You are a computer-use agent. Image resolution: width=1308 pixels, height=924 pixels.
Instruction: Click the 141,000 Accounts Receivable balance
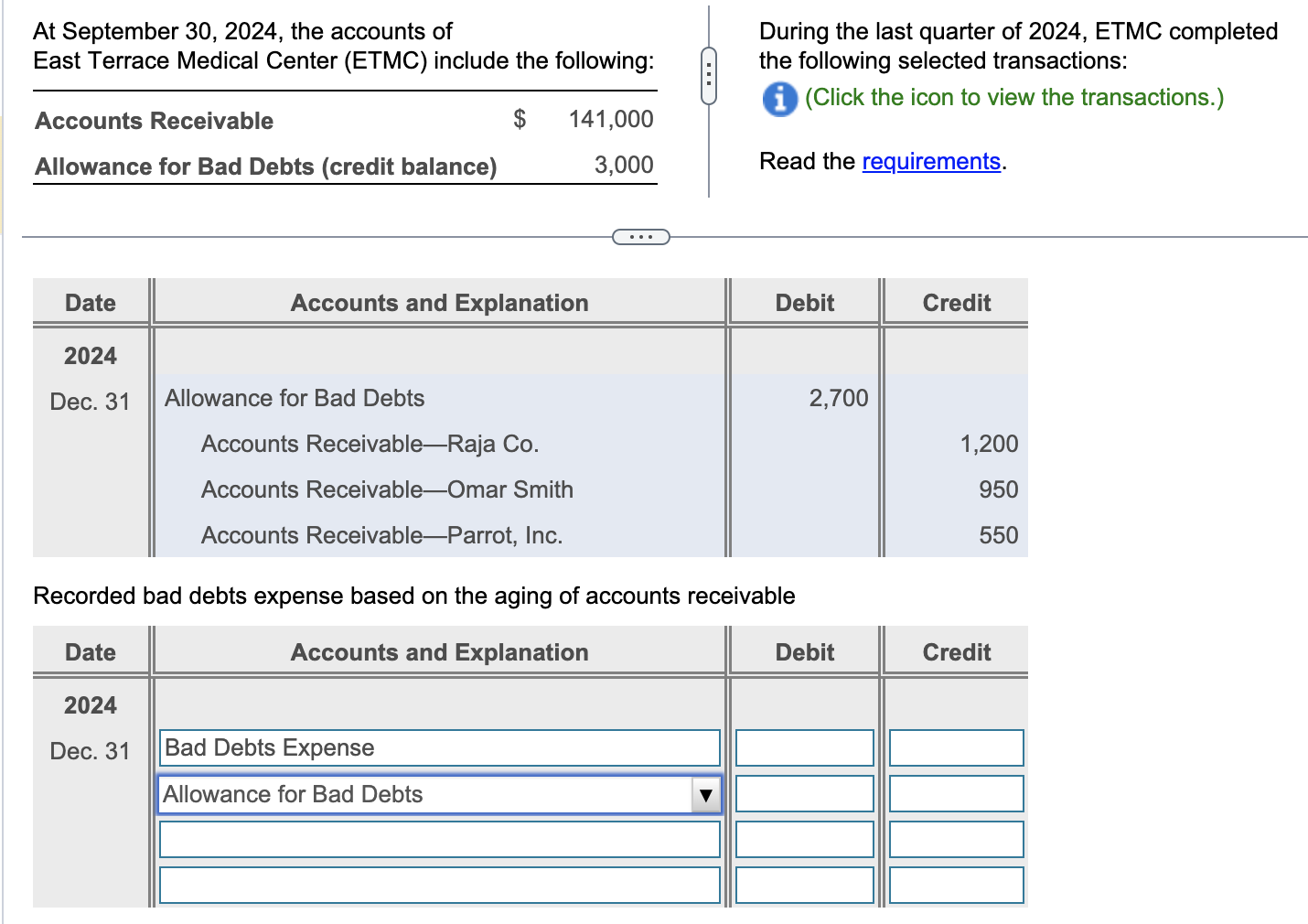(611, 119)
